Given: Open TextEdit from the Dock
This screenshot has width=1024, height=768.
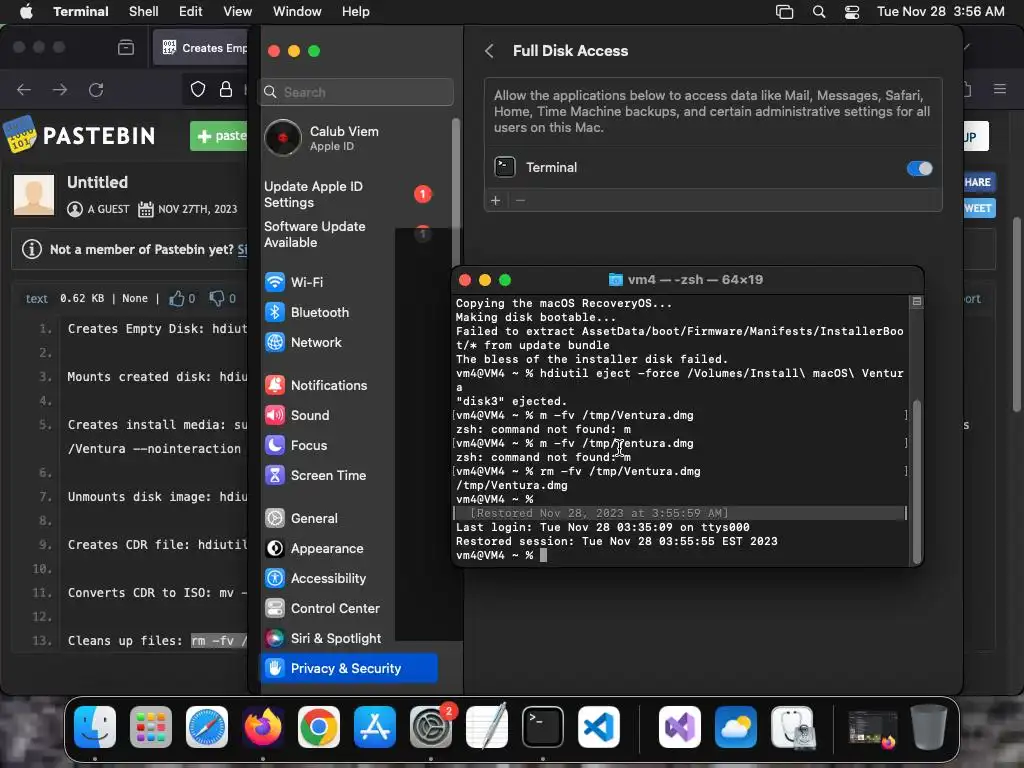Looking at the screenshot, I should 487,727.
